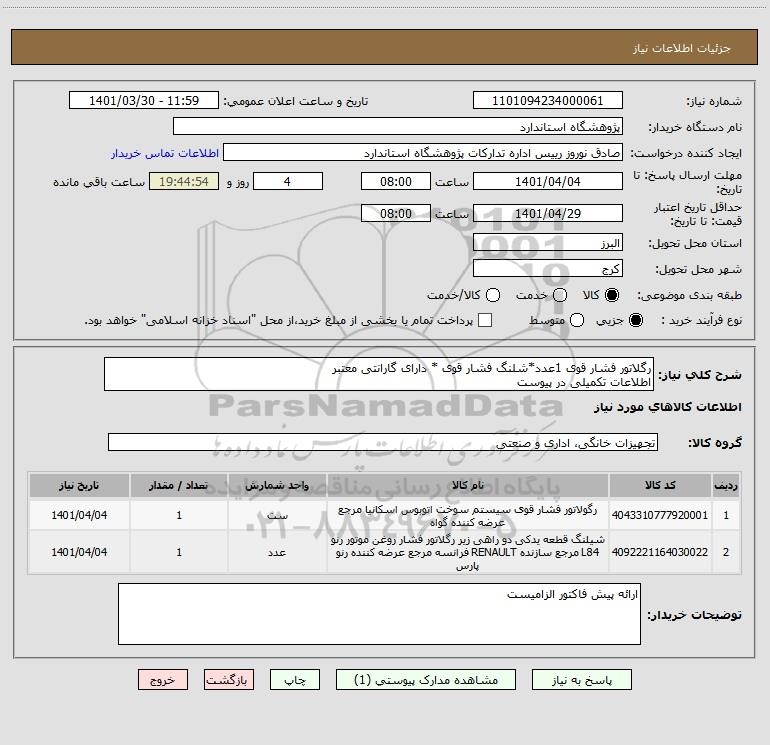Click the need date cell in row 1
This screenshot has height=745, width=770.
tap(79, 515)
